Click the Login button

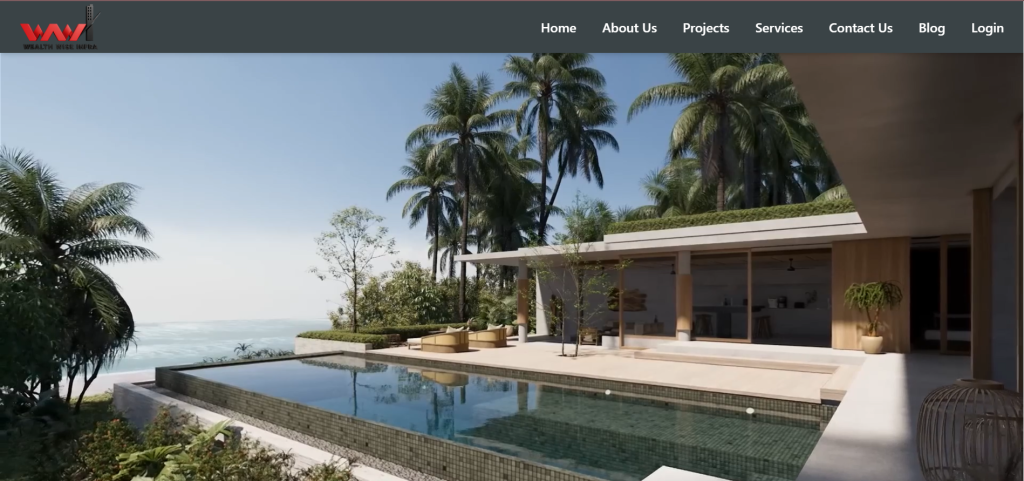(x=987, y=28)
